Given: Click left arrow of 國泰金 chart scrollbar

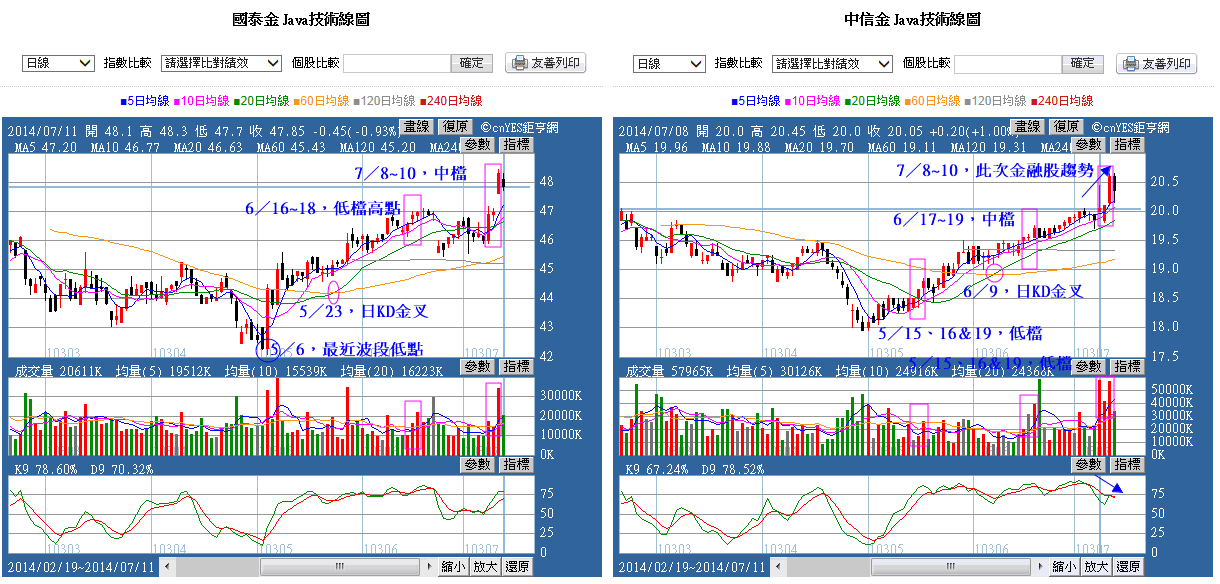Looking at the screenshot, I should click(165, 567).
